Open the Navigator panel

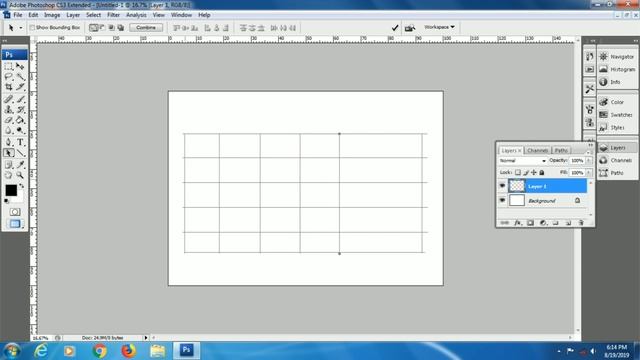[617, 57]
